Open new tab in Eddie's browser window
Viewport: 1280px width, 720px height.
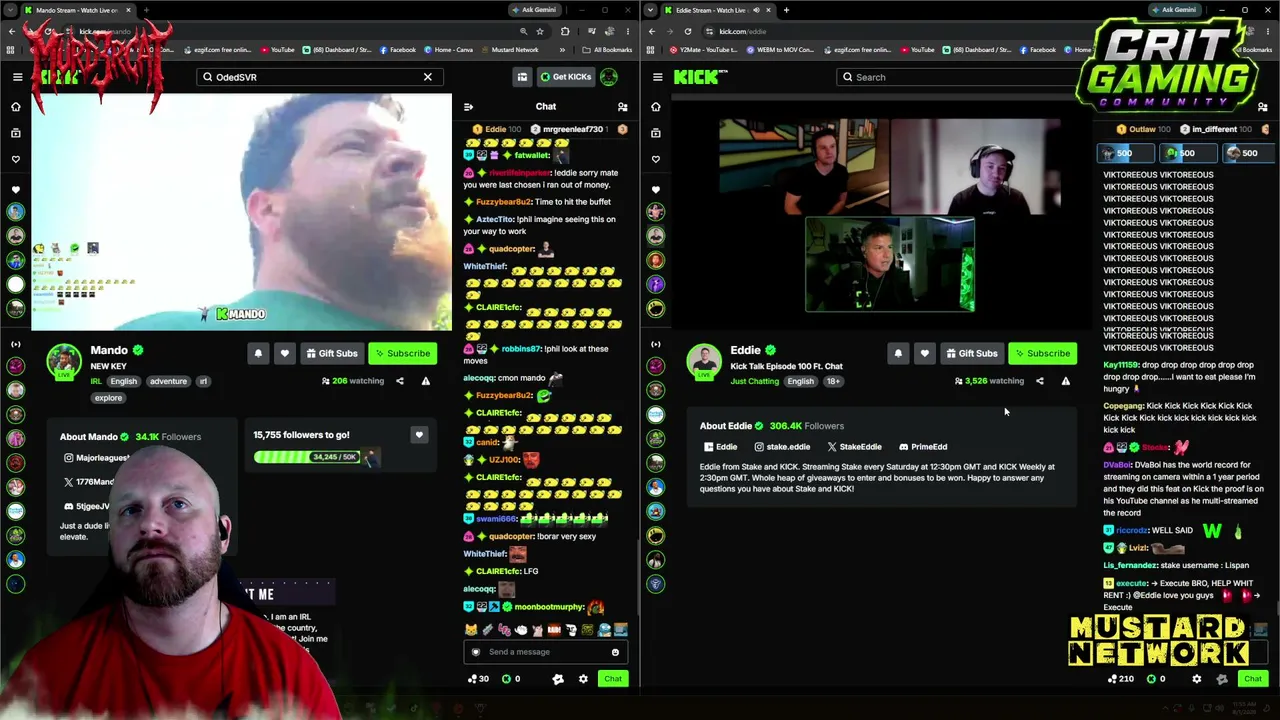(786, 10)
